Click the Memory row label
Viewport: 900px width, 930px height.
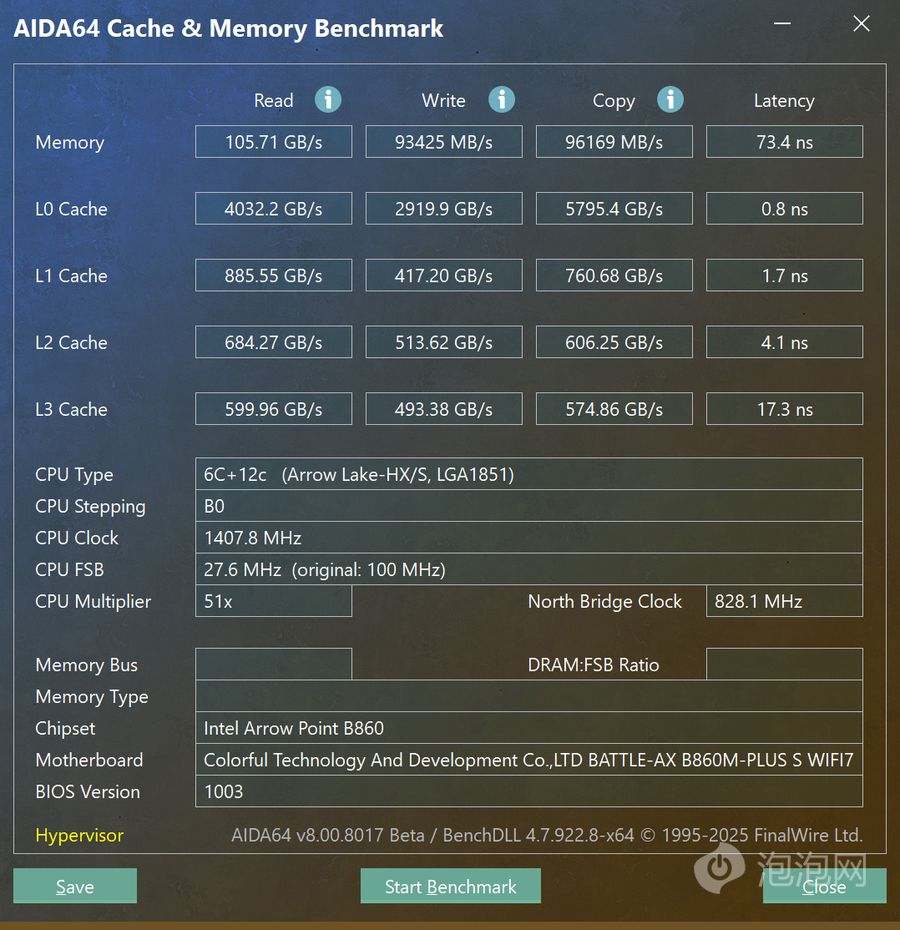69,142
